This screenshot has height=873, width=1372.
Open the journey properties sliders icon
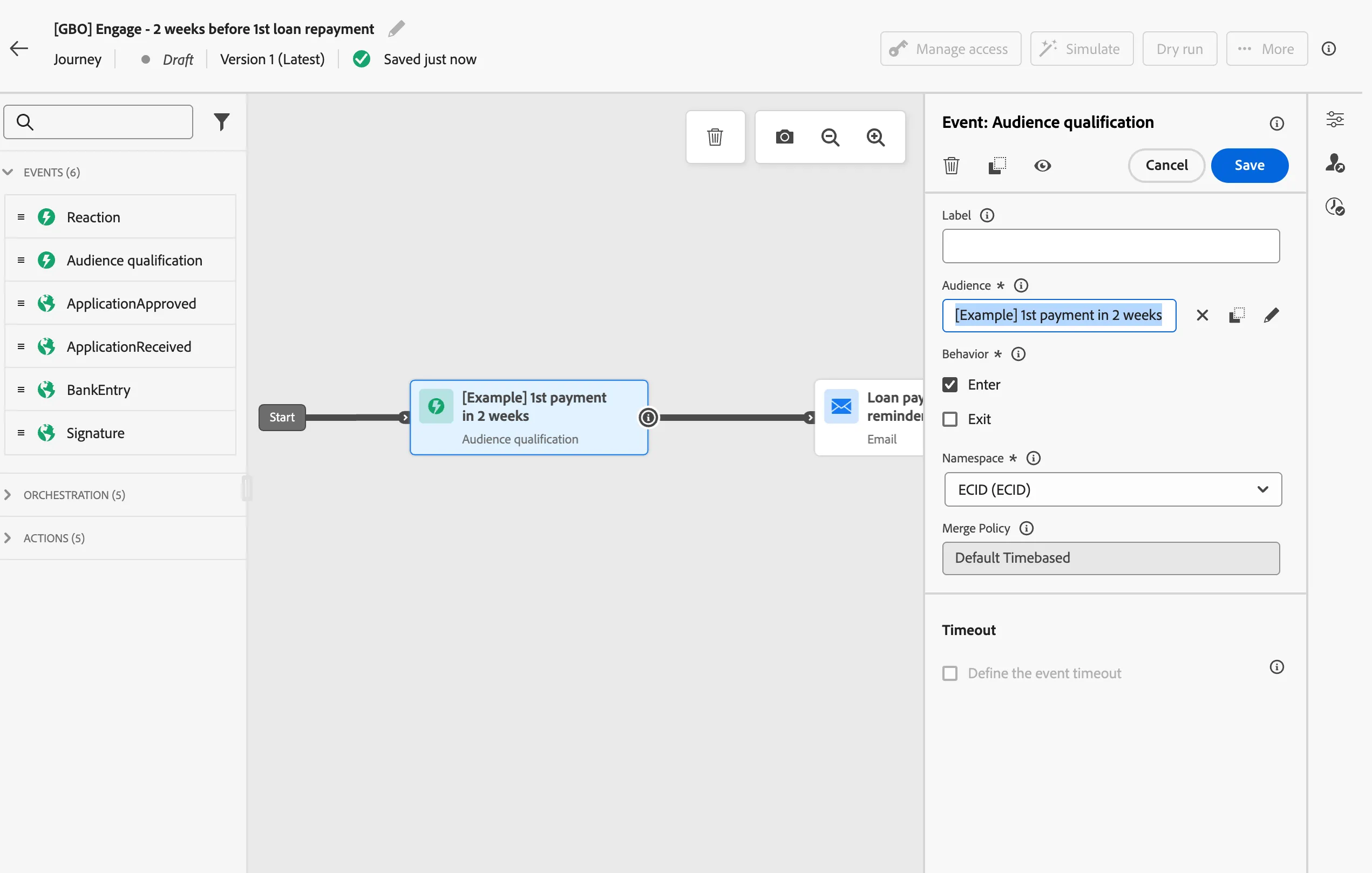[x=1335, y=119]
